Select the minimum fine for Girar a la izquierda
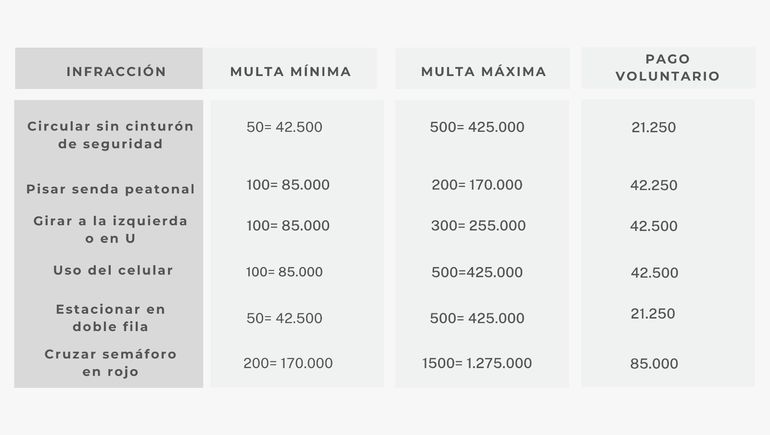The width and height of the screenshot is (770, 435). pos(288,226)
